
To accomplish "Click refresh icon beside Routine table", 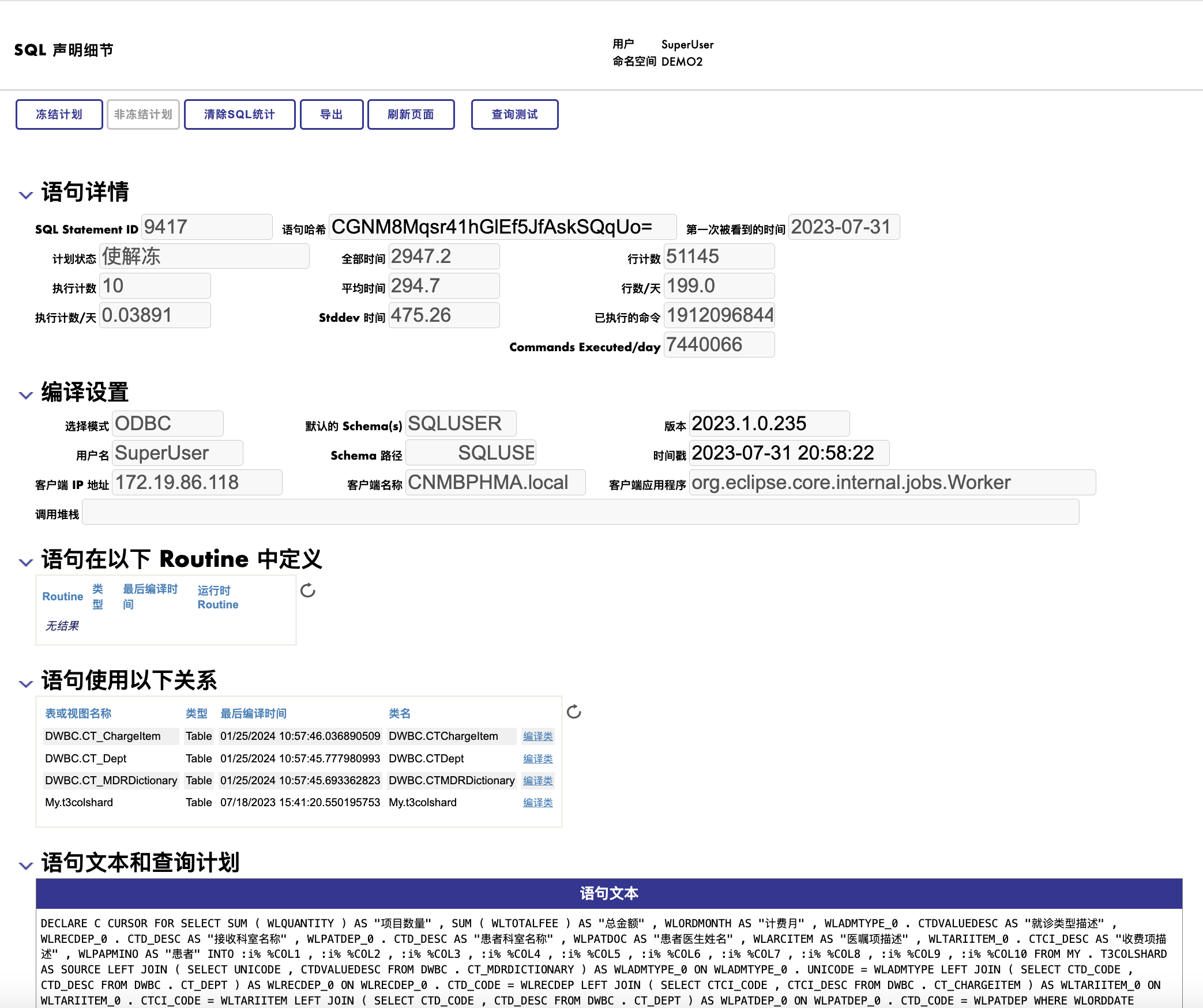I will tap(308, 590).
